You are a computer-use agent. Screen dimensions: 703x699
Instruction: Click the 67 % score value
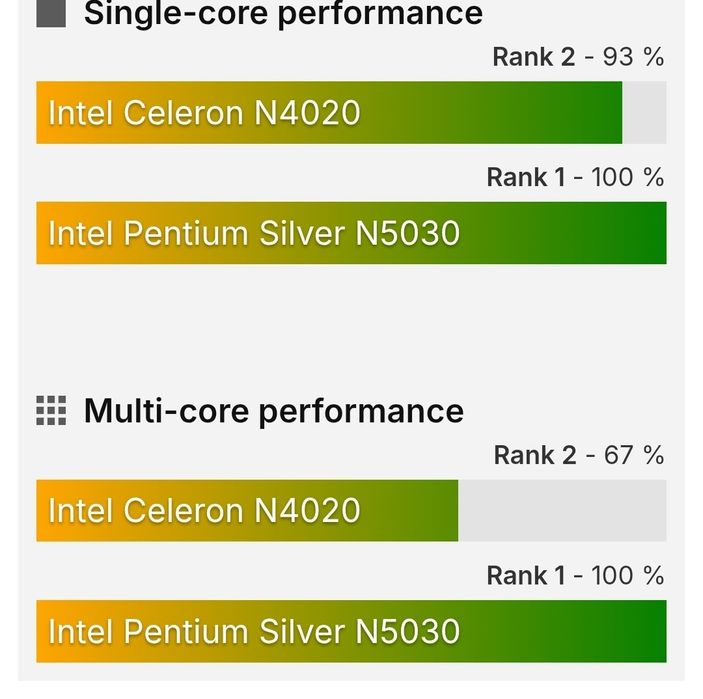pyautogui.click(x=633, y=455)
